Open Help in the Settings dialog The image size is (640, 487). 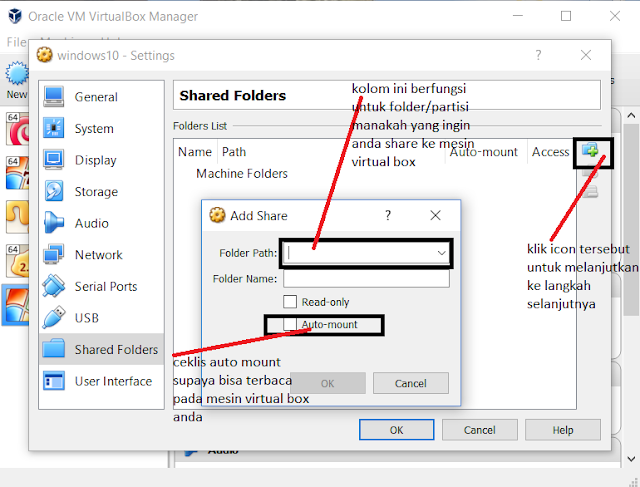[563, 430]
